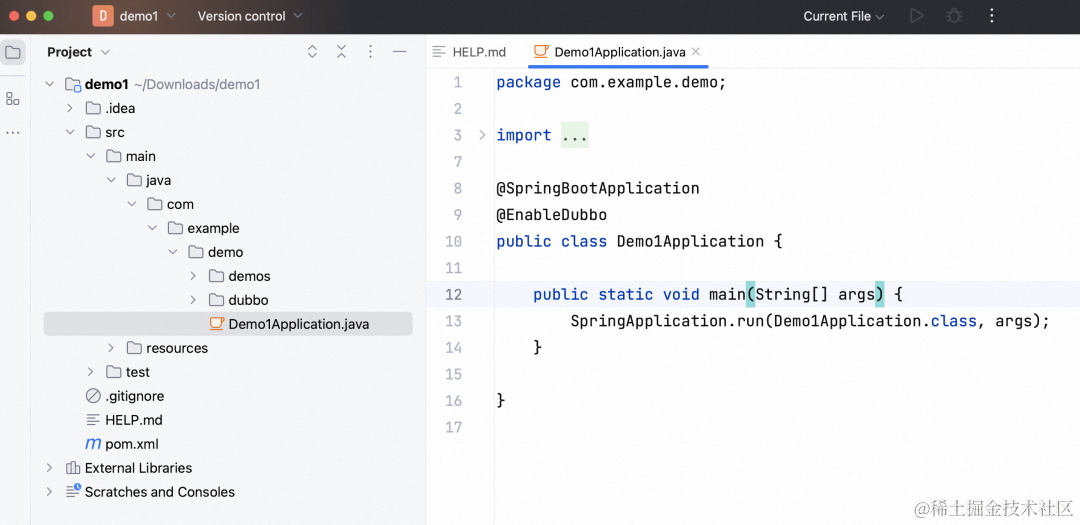Collapse the example package

pyautogui.click(x=152, y=228)
